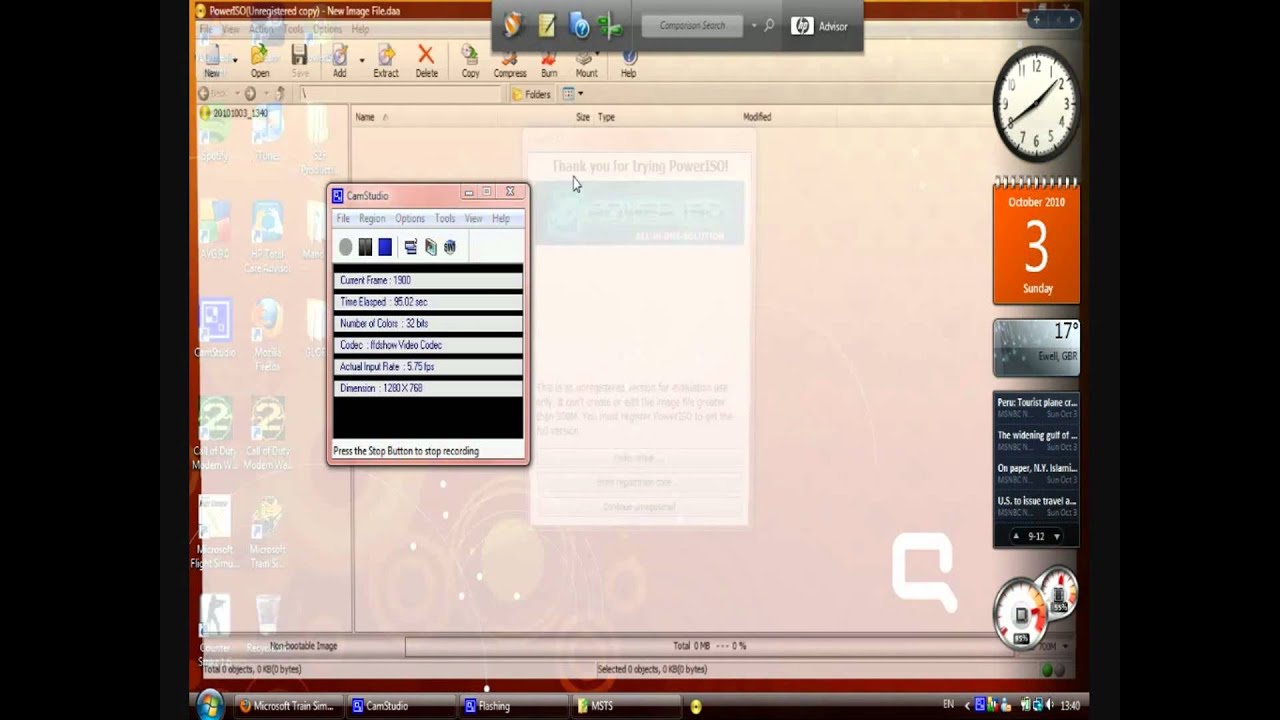This screenshot has height=720, width=1280.
Task: Pause recording with CamStudio pause button
Action: tap(365, 247)
